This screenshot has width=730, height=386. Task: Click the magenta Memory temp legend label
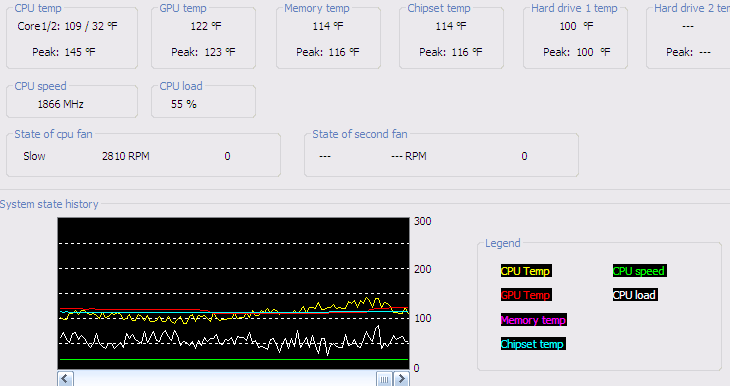[534, 320]
